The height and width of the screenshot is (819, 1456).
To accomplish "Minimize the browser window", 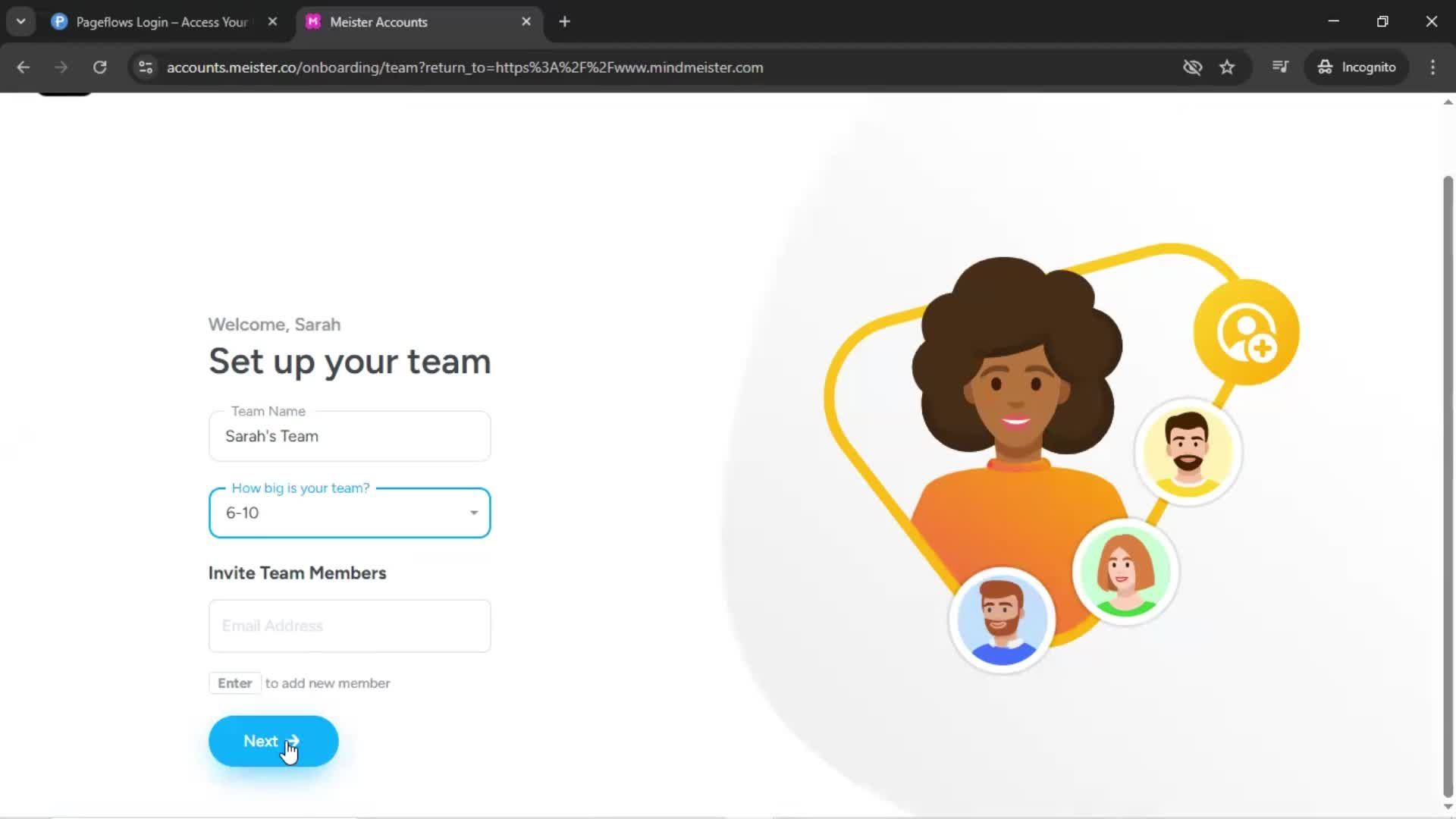I will pyautogui.click(x=1333, y=21).
